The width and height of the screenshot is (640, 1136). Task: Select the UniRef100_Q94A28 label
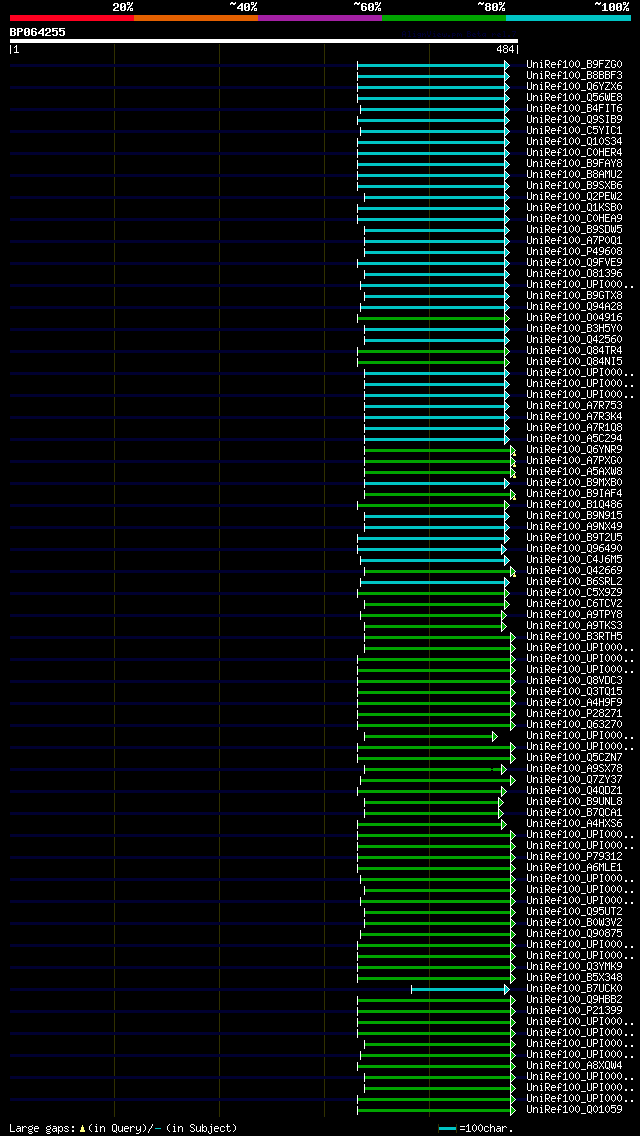pos(574,306)
